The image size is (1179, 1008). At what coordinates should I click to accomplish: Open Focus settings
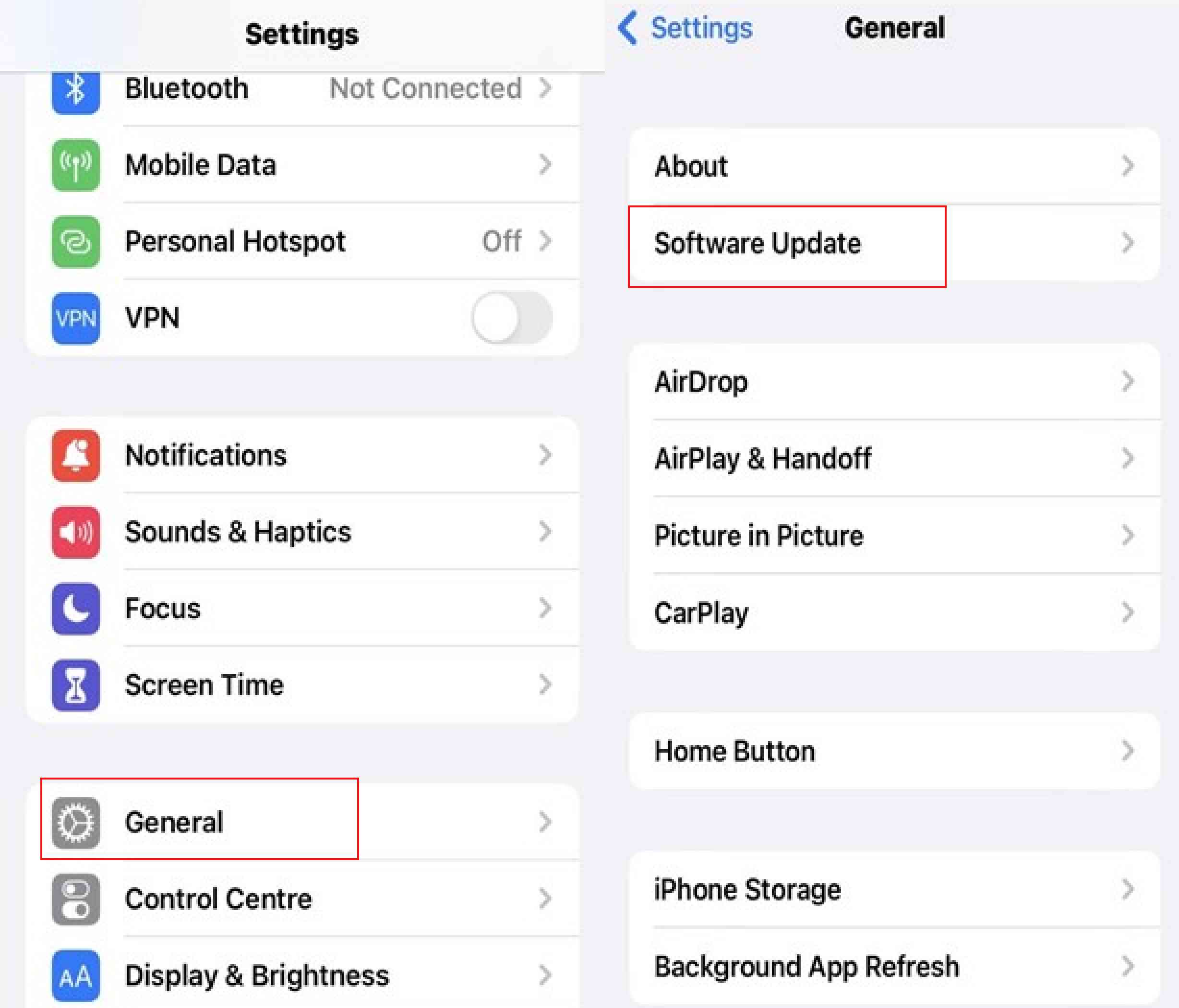tap(296, 596)
